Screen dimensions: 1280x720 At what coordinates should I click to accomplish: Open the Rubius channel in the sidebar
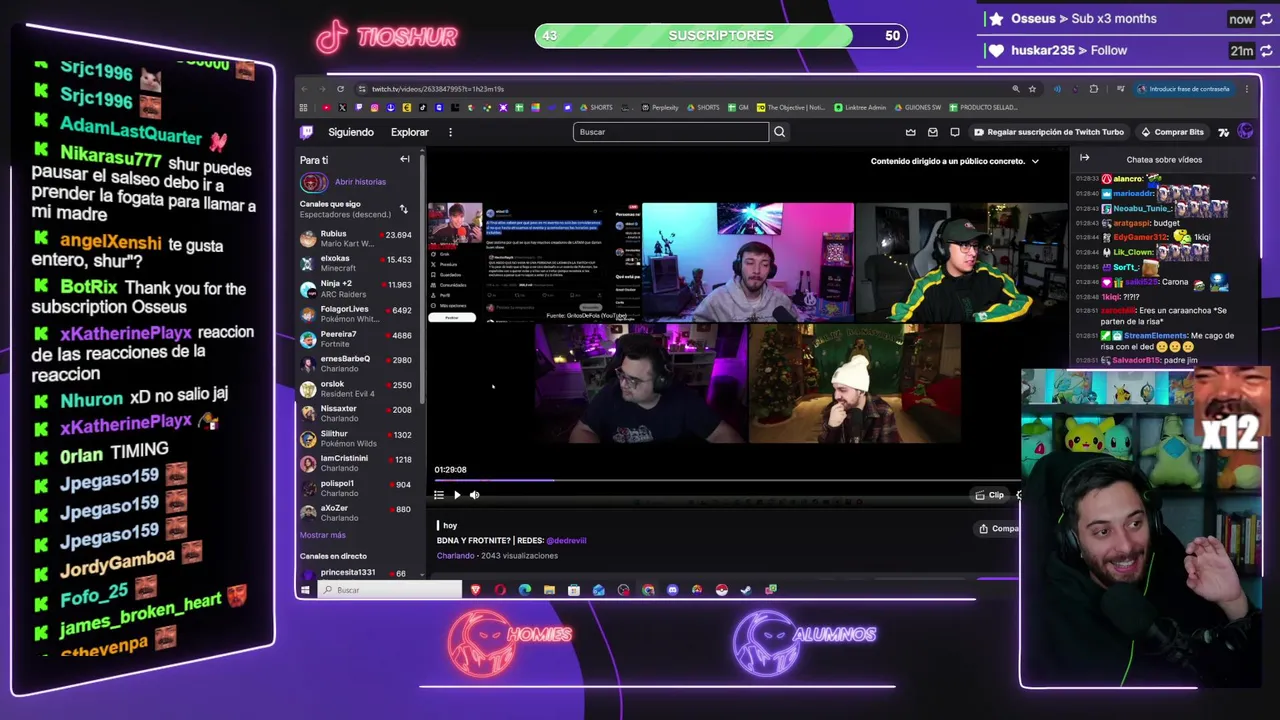[x=356, y=239]
